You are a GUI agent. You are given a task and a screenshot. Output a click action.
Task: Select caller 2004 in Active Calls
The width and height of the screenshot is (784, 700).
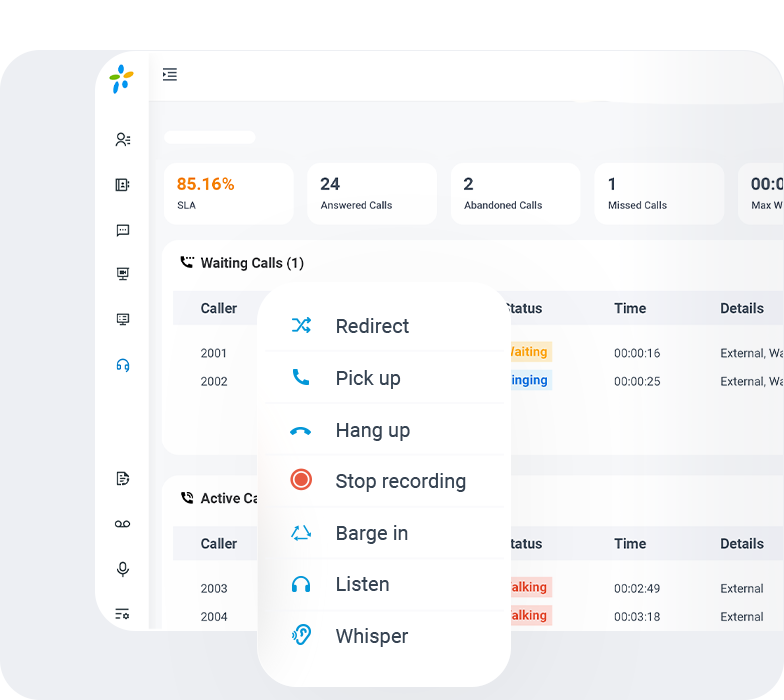(214, 617)
